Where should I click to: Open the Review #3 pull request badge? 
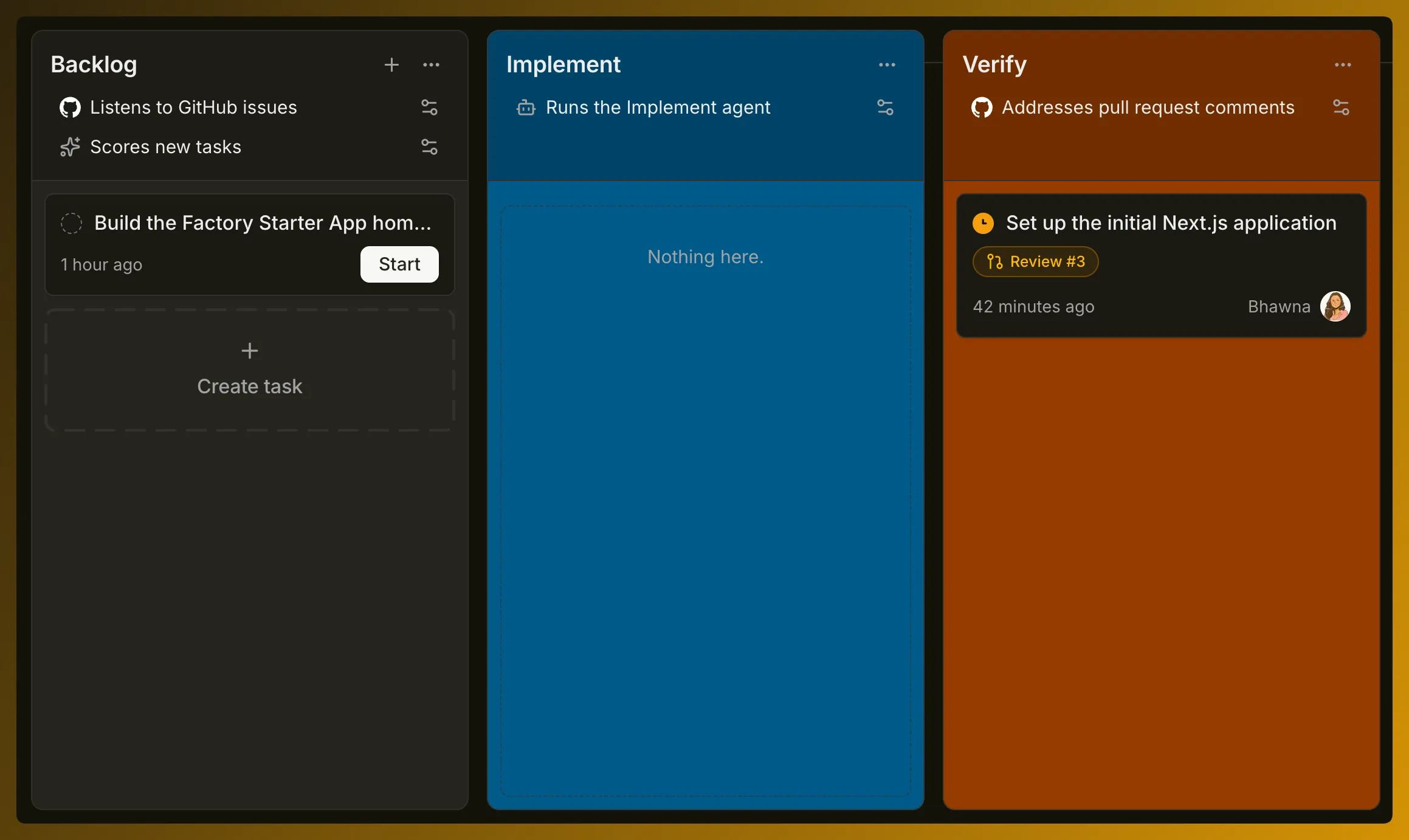point(1035,261)
